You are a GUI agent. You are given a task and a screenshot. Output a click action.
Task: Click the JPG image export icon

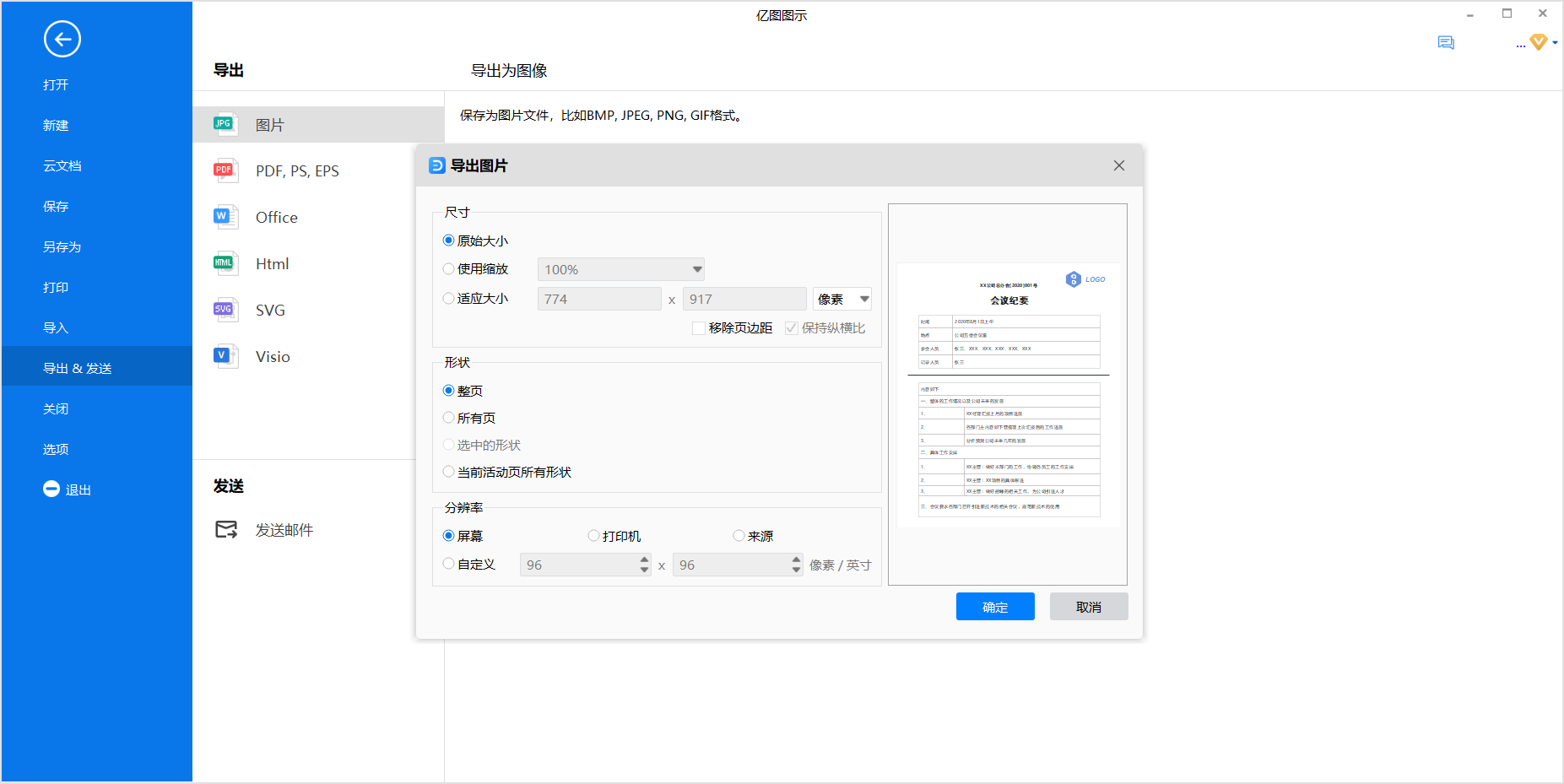(224, 124)
